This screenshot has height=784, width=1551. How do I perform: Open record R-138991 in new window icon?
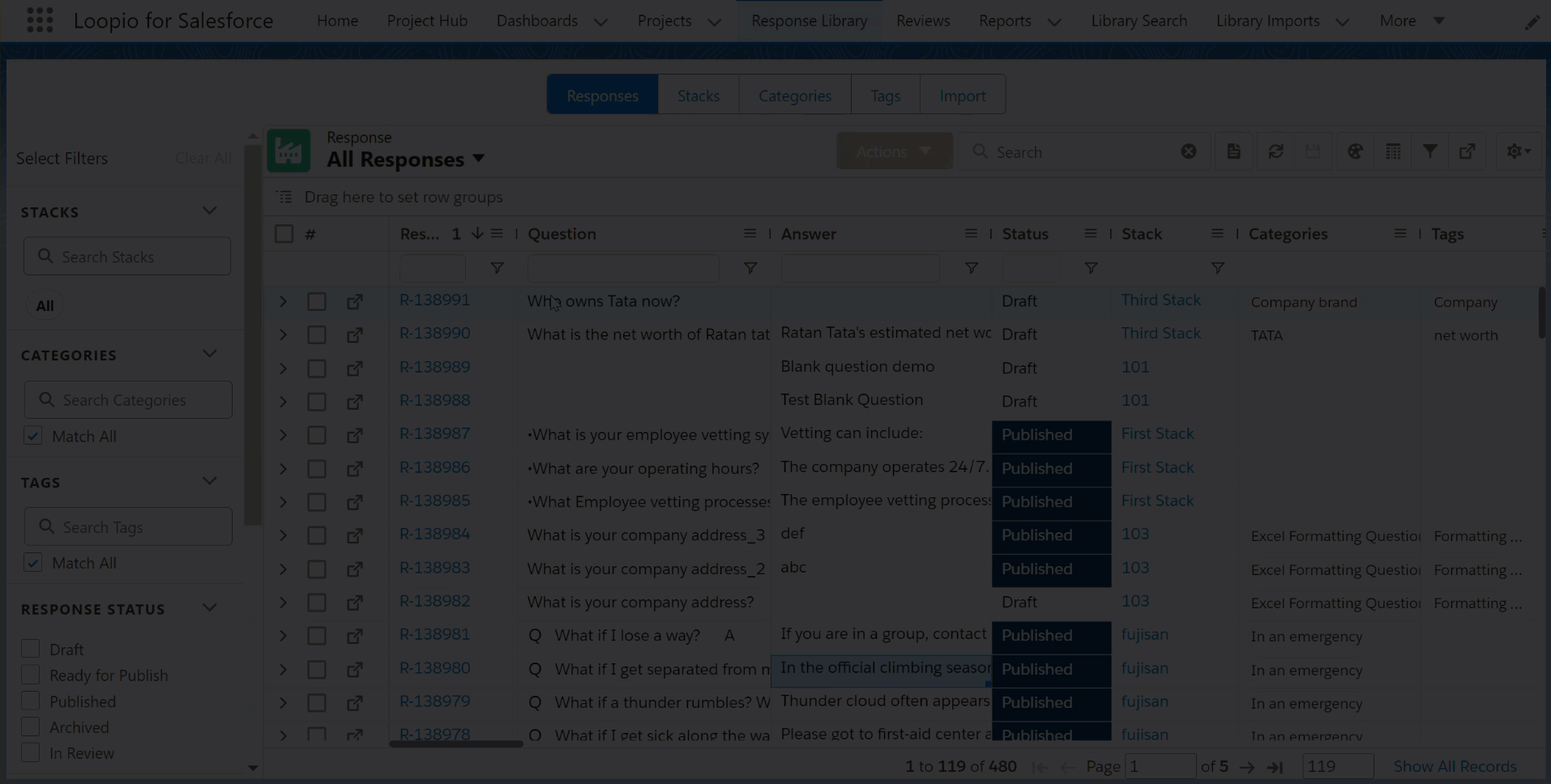click(355, 301)
